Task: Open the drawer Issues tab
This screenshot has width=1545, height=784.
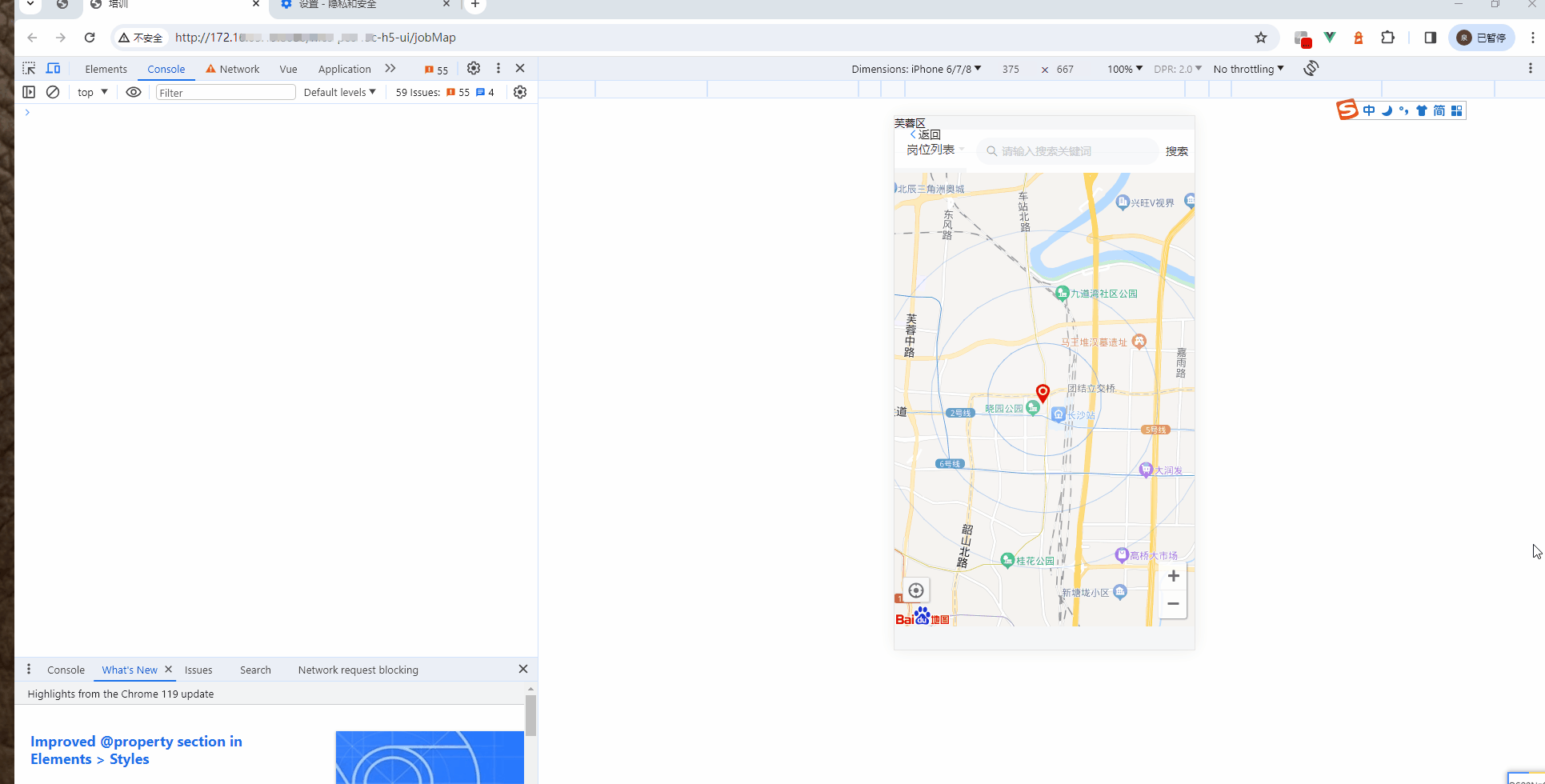Action: tap(198, 670)
